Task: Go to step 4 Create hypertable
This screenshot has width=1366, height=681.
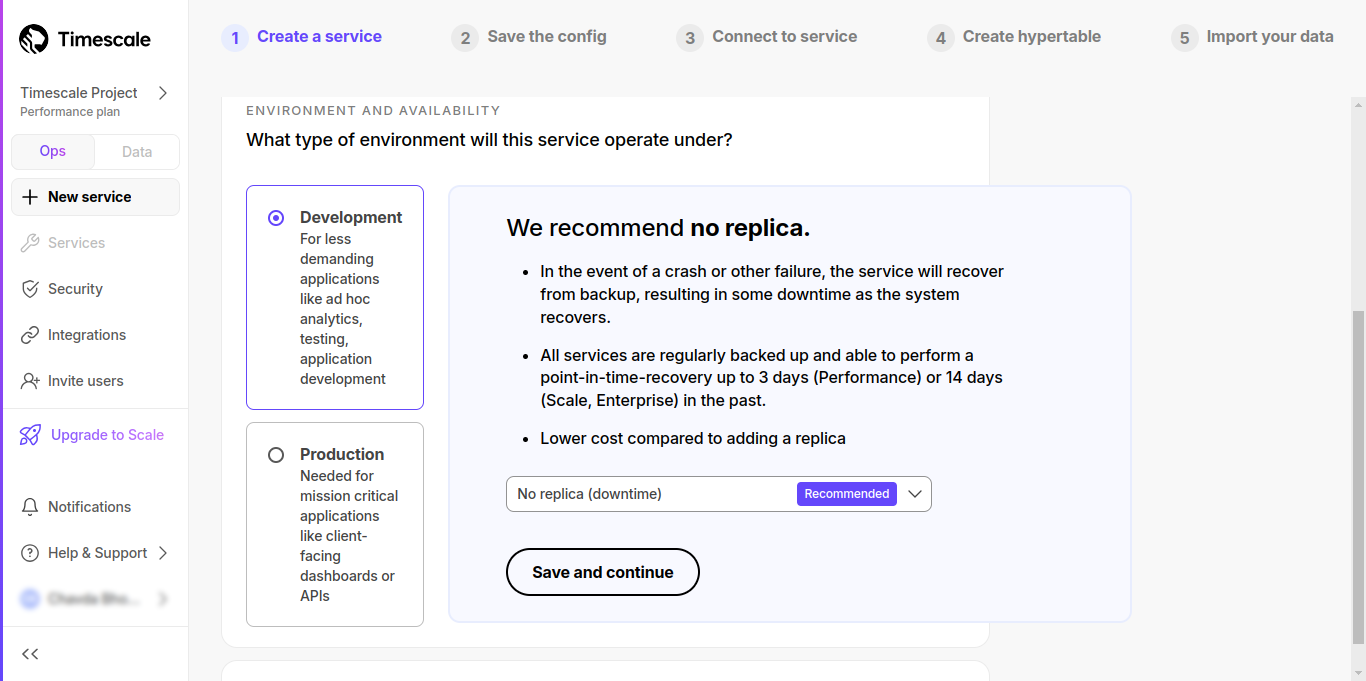Action: 1014,37
